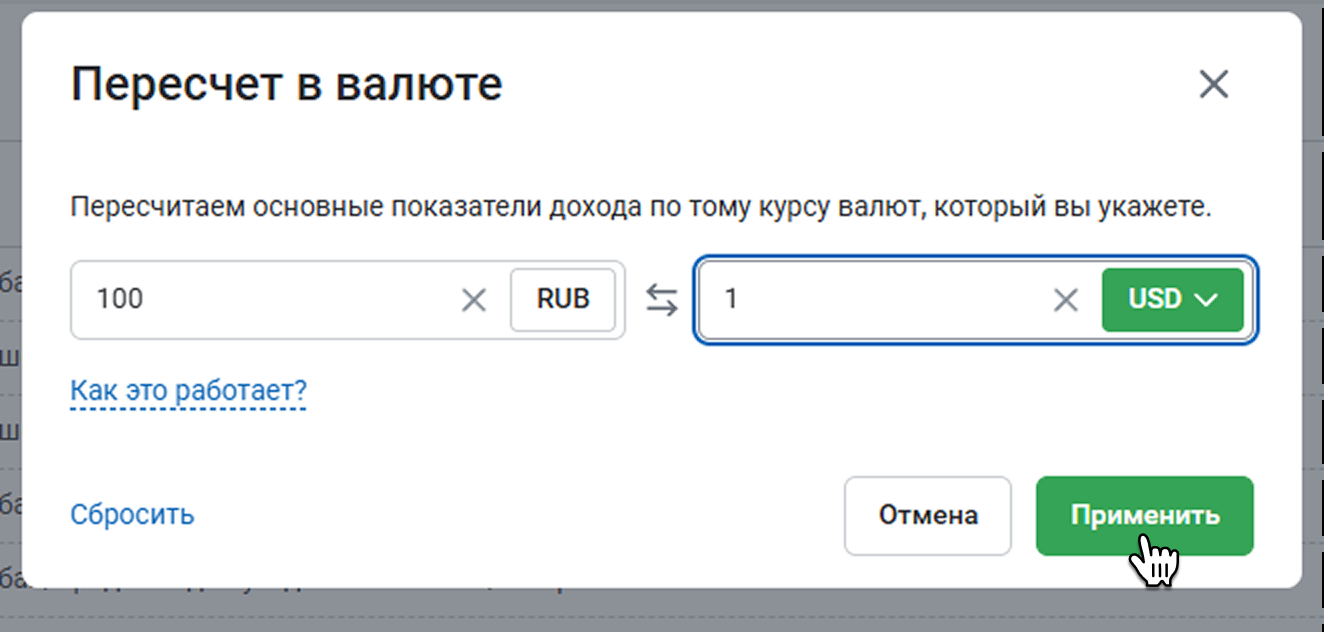This screenshot has width=1324, height=632.
Task: Open the 'Как это работает?' link
Action: (188, 390)
